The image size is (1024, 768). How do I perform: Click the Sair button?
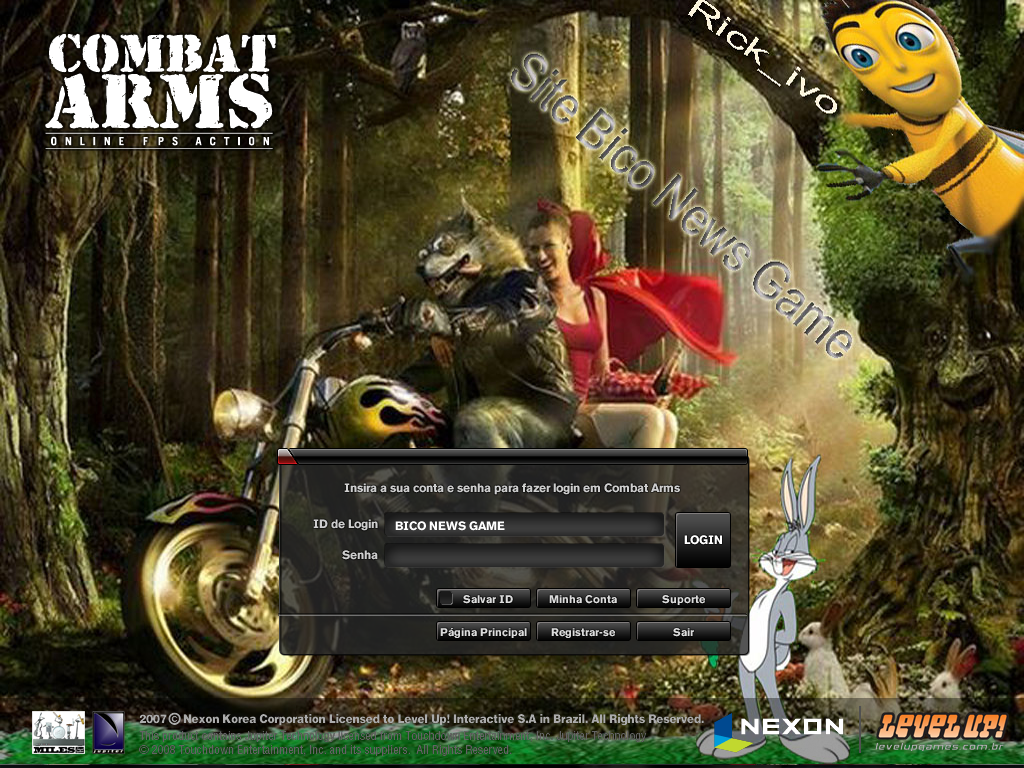(x=683, y=631)
